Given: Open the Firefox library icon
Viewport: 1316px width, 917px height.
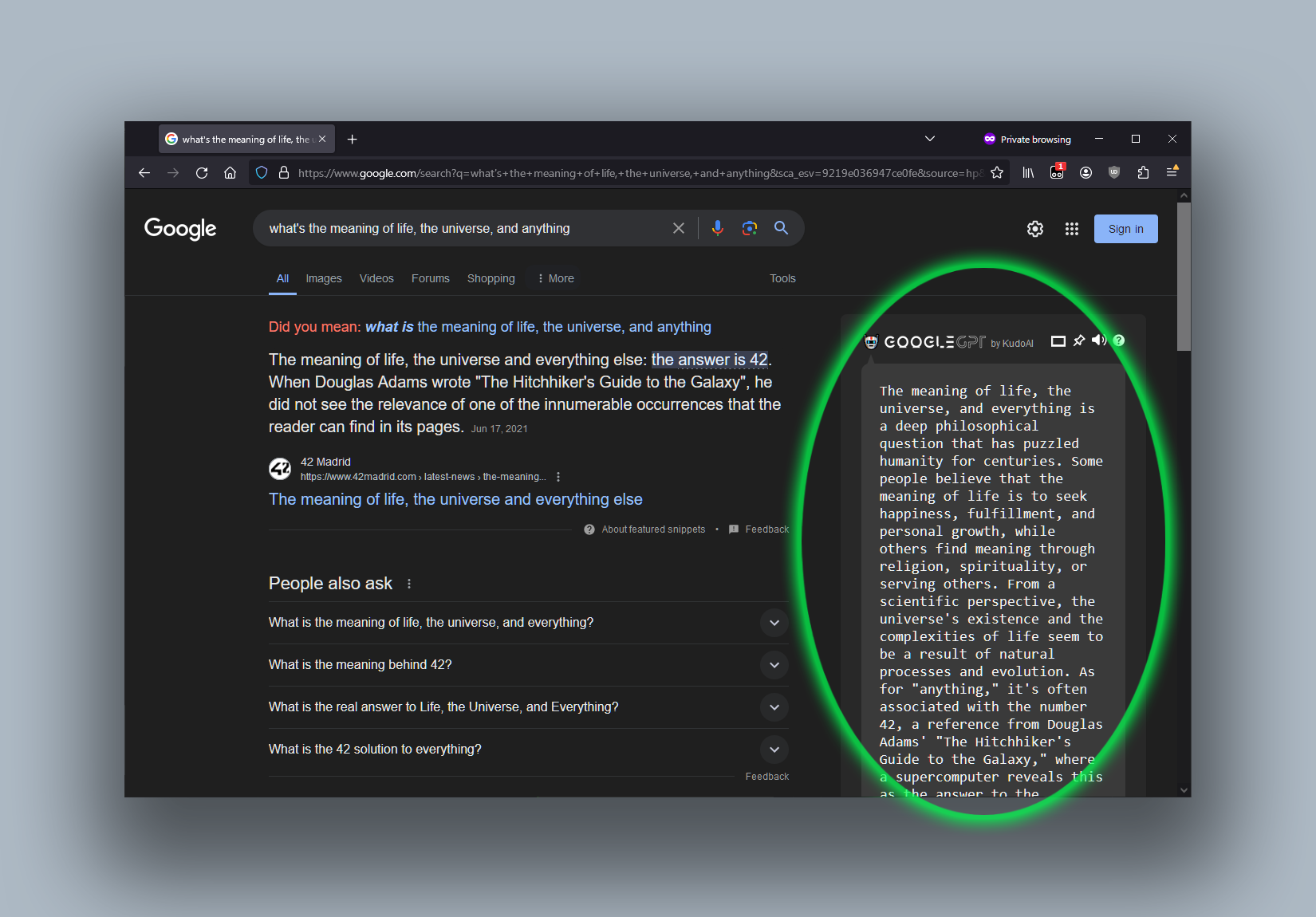Looking at the screenshot, I should 1028,173.
